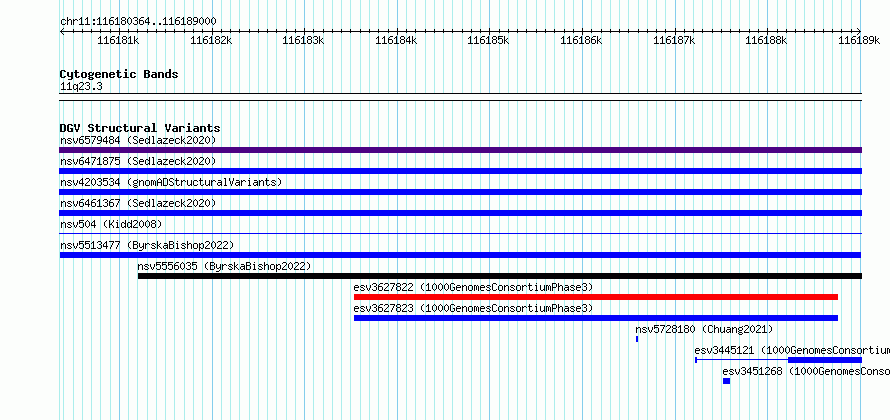Select the 11q23.3 band label
Screen dimensions: 890x420
tap(81, 87)
